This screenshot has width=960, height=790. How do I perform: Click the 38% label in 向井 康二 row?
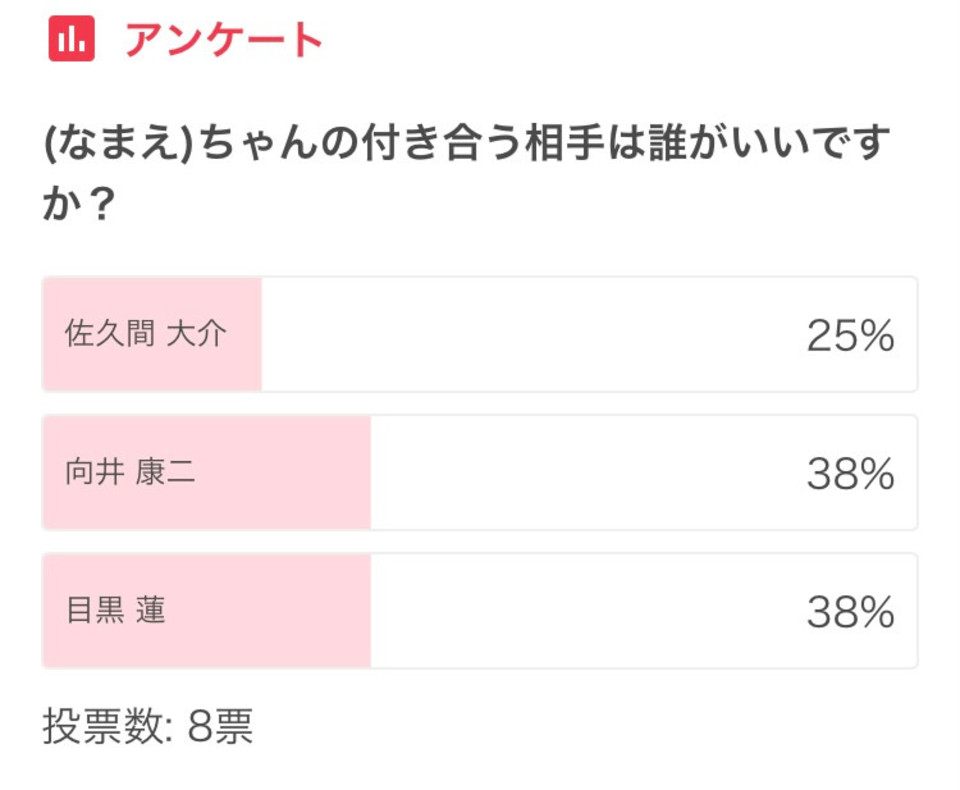(850, 473)
